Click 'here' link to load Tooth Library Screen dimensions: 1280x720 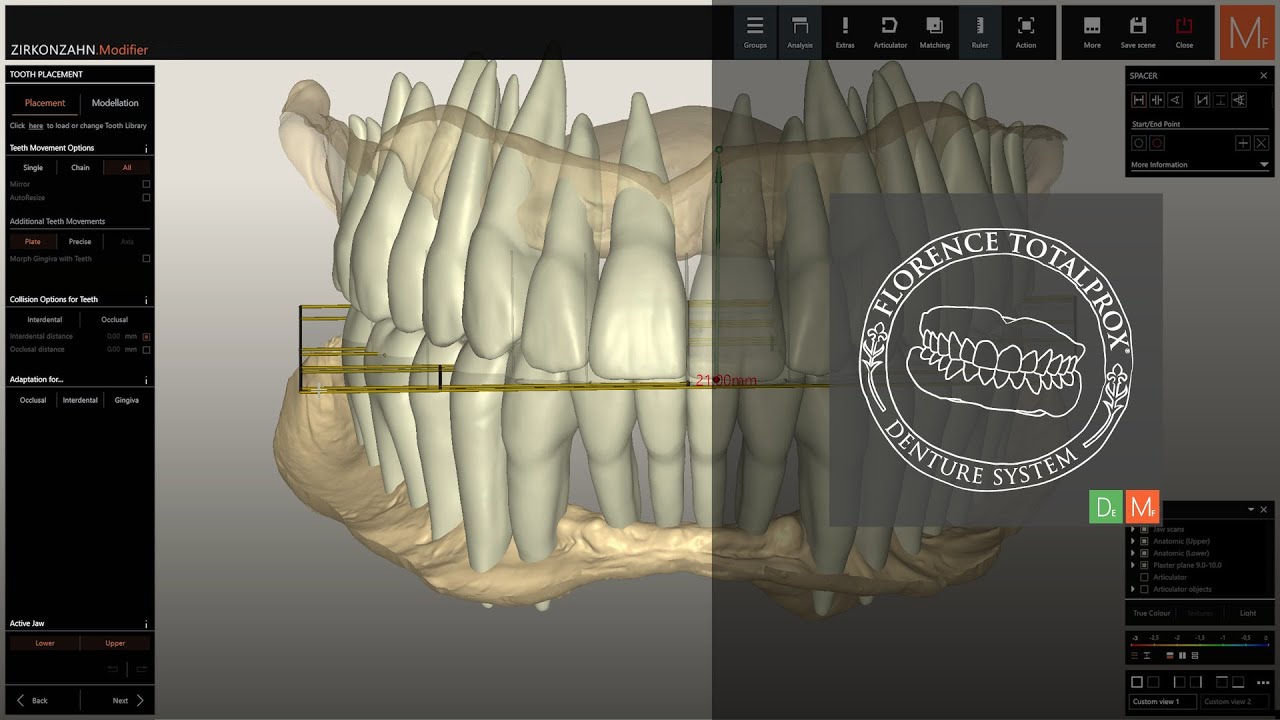36,126
